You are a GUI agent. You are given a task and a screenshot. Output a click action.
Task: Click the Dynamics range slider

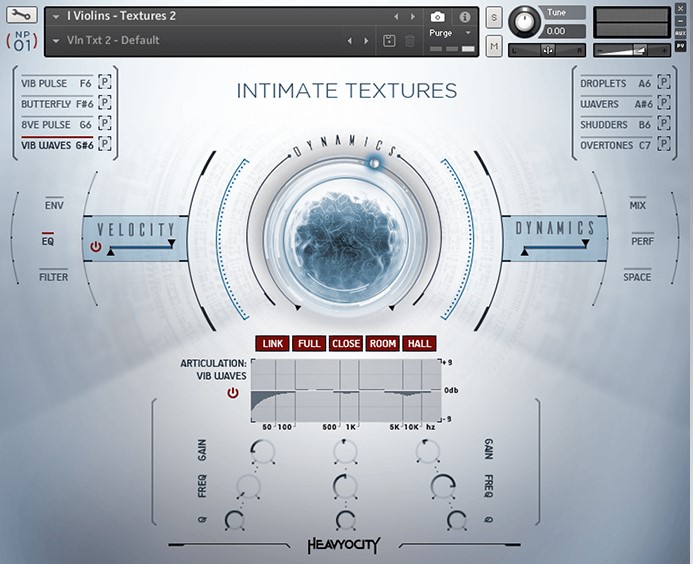coord(555,248)
